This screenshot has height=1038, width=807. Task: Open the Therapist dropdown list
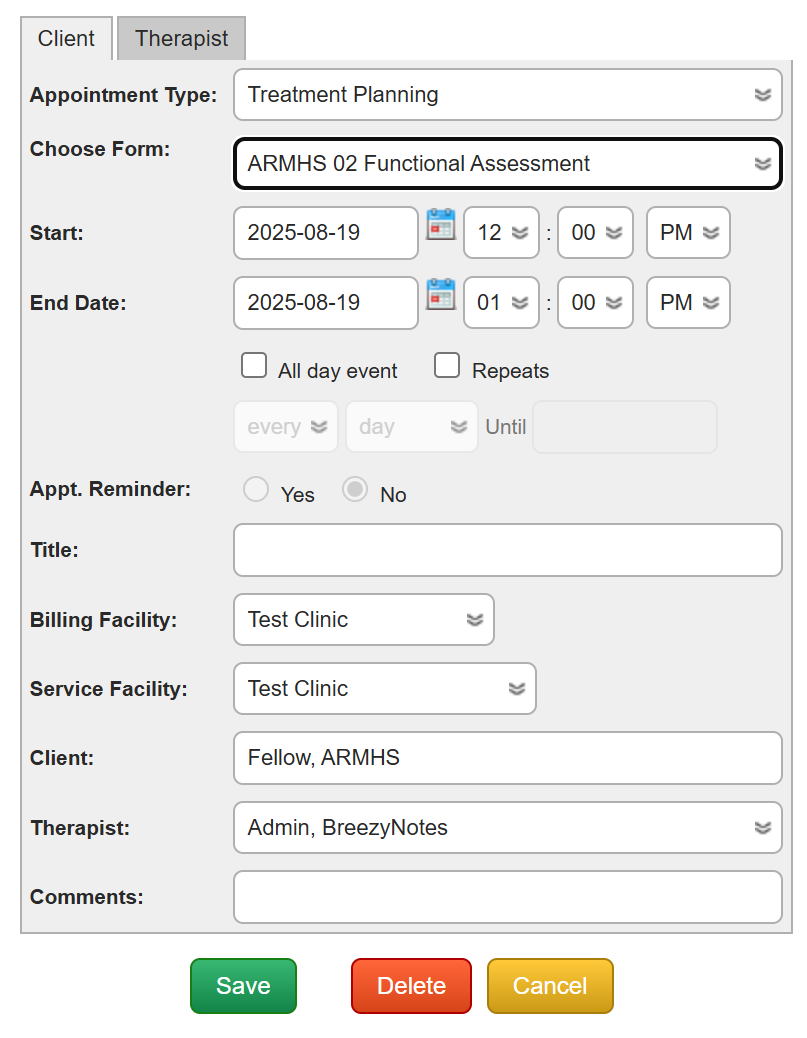tap(507, 828)
